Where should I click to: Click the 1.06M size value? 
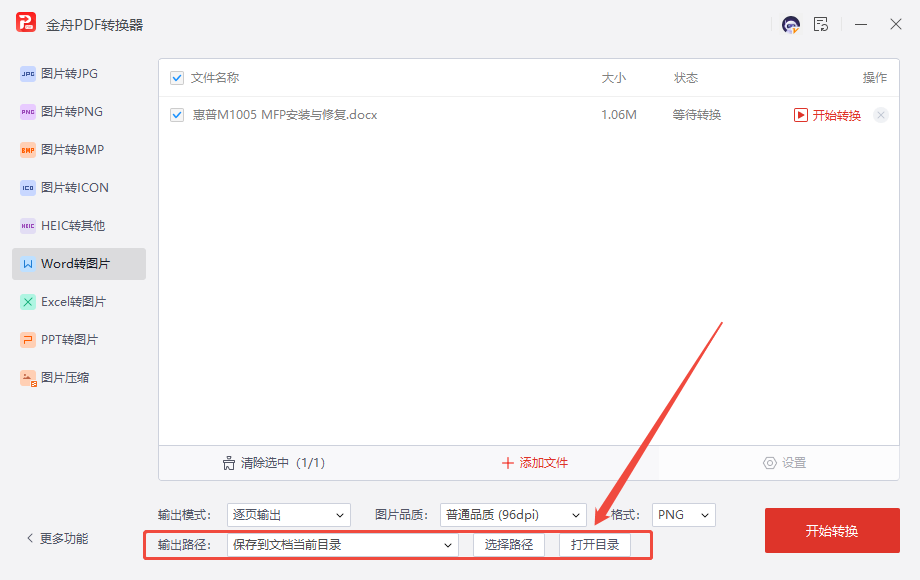pos(619,115)
